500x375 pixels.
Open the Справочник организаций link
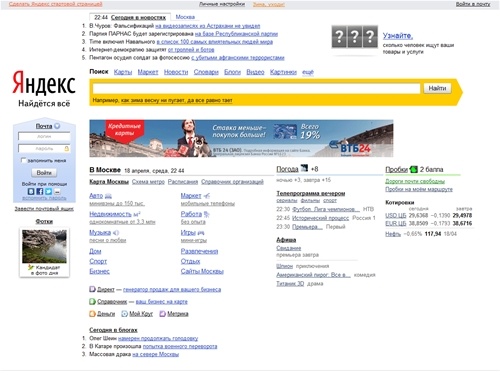[232, 182]
